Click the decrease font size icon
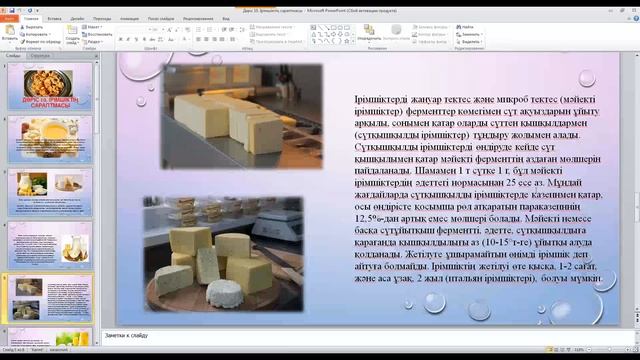 (x=177, y=29)
